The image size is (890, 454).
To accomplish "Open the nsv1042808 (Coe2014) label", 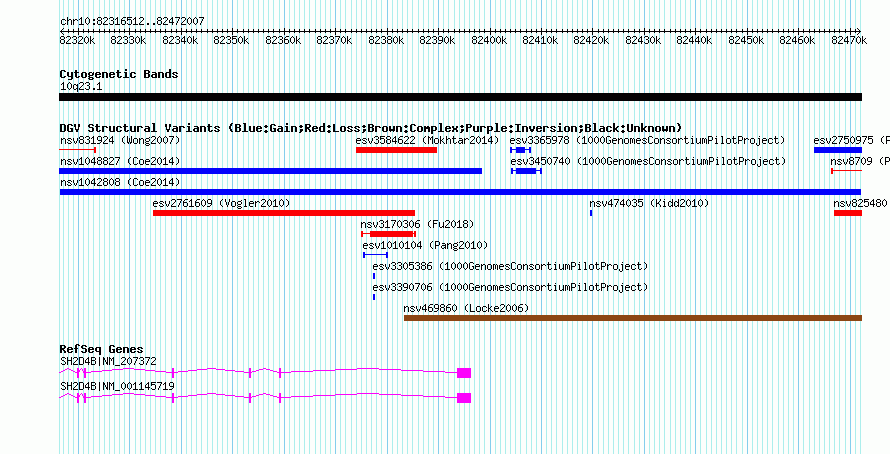I will click(x=120, y=183).
